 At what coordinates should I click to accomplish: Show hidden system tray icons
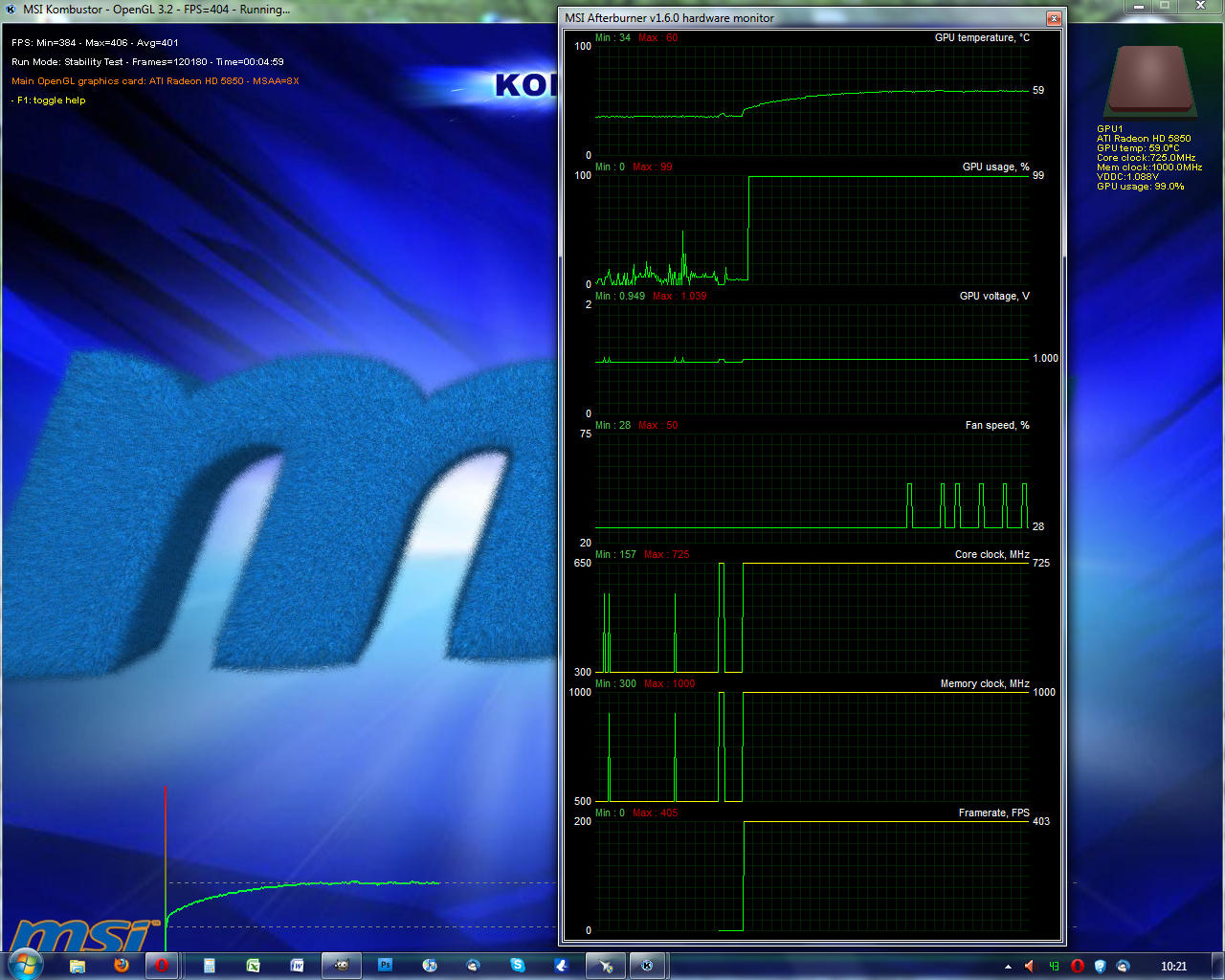pos(1008,967)
